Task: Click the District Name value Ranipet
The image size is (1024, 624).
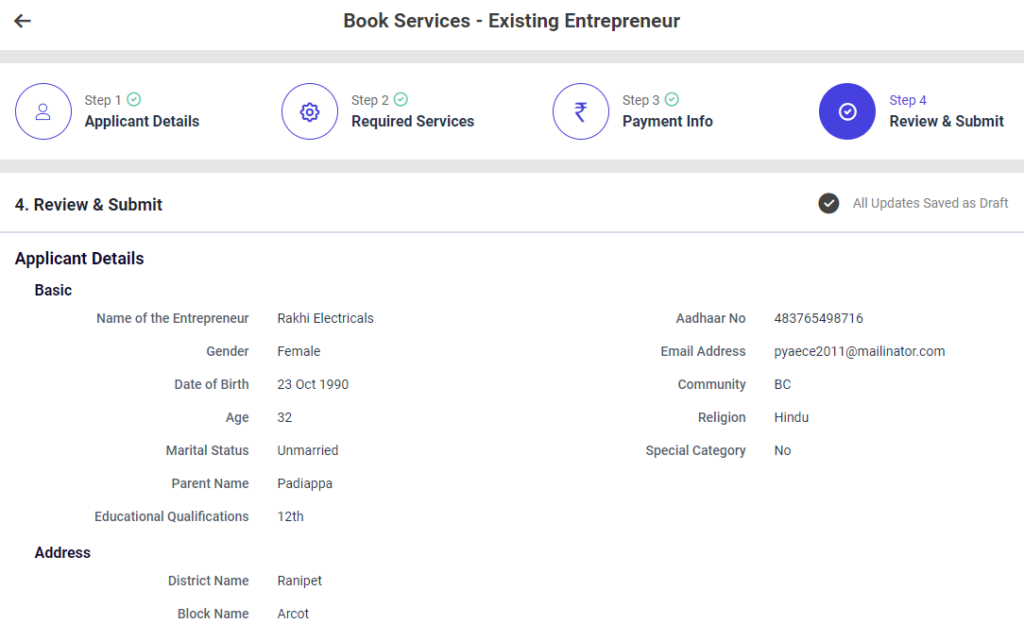Action: click(299, 581)
